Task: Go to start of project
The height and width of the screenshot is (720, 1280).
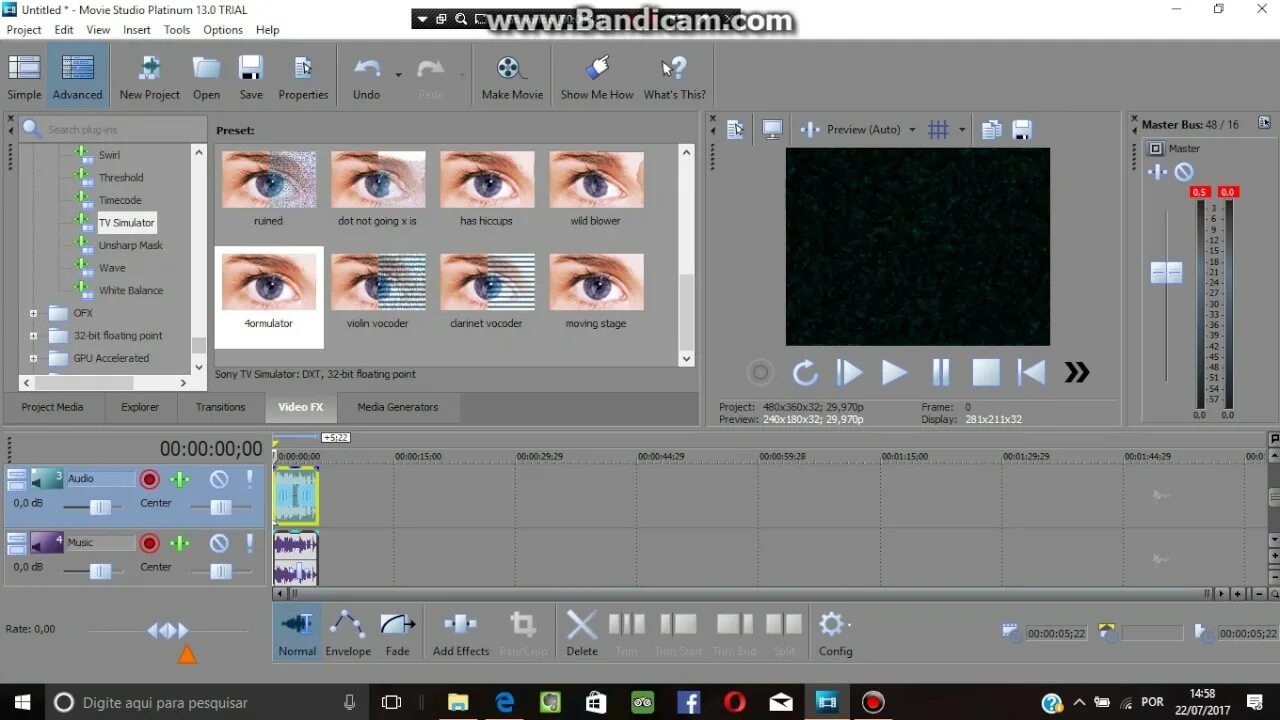Action: coord(1031,373)
